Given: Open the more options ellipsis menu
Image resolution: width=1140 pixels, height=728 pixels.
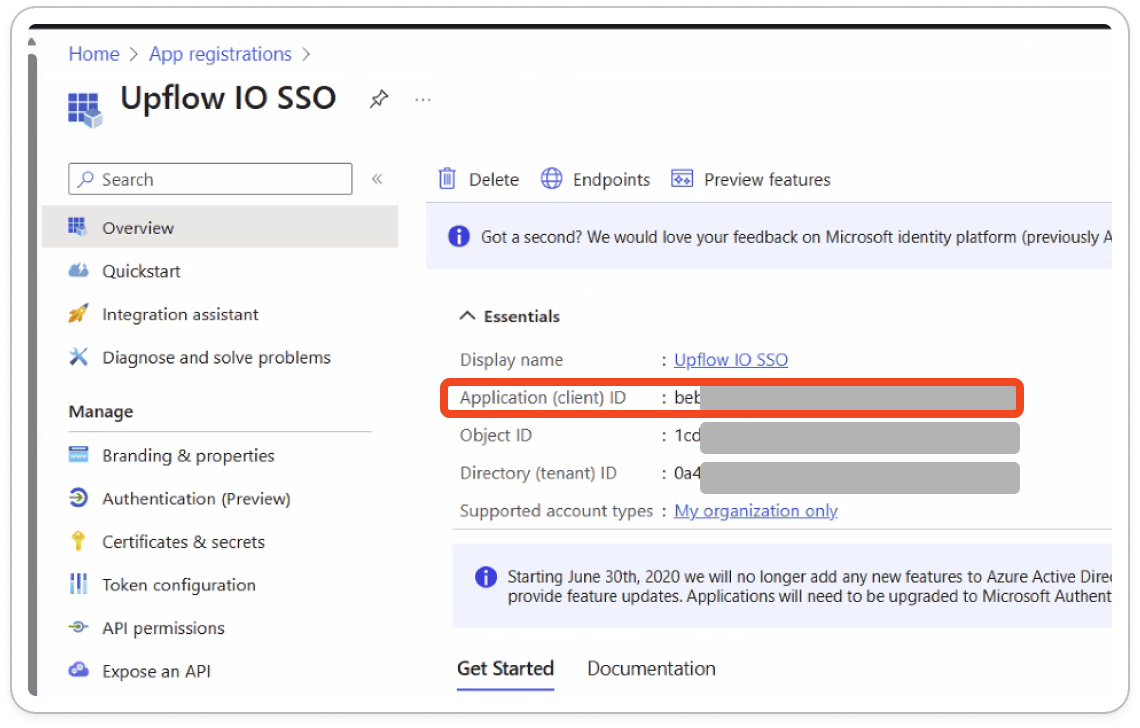Looking at the screenshot, I should [423, 100].
